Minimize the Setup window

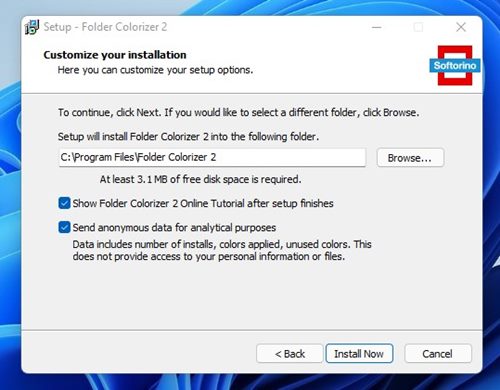377,27
